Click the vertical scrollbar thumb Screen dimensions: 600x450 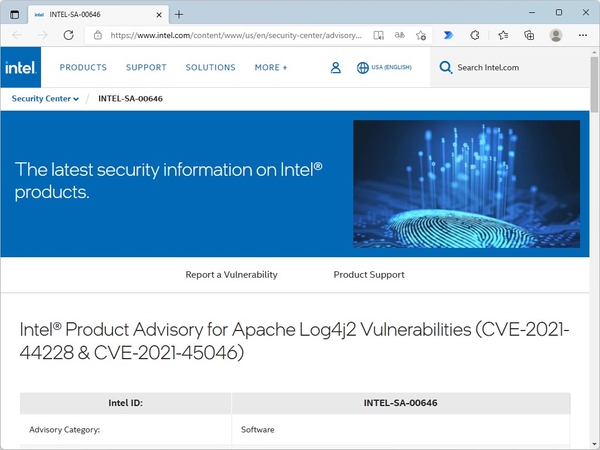click(594, 84)
